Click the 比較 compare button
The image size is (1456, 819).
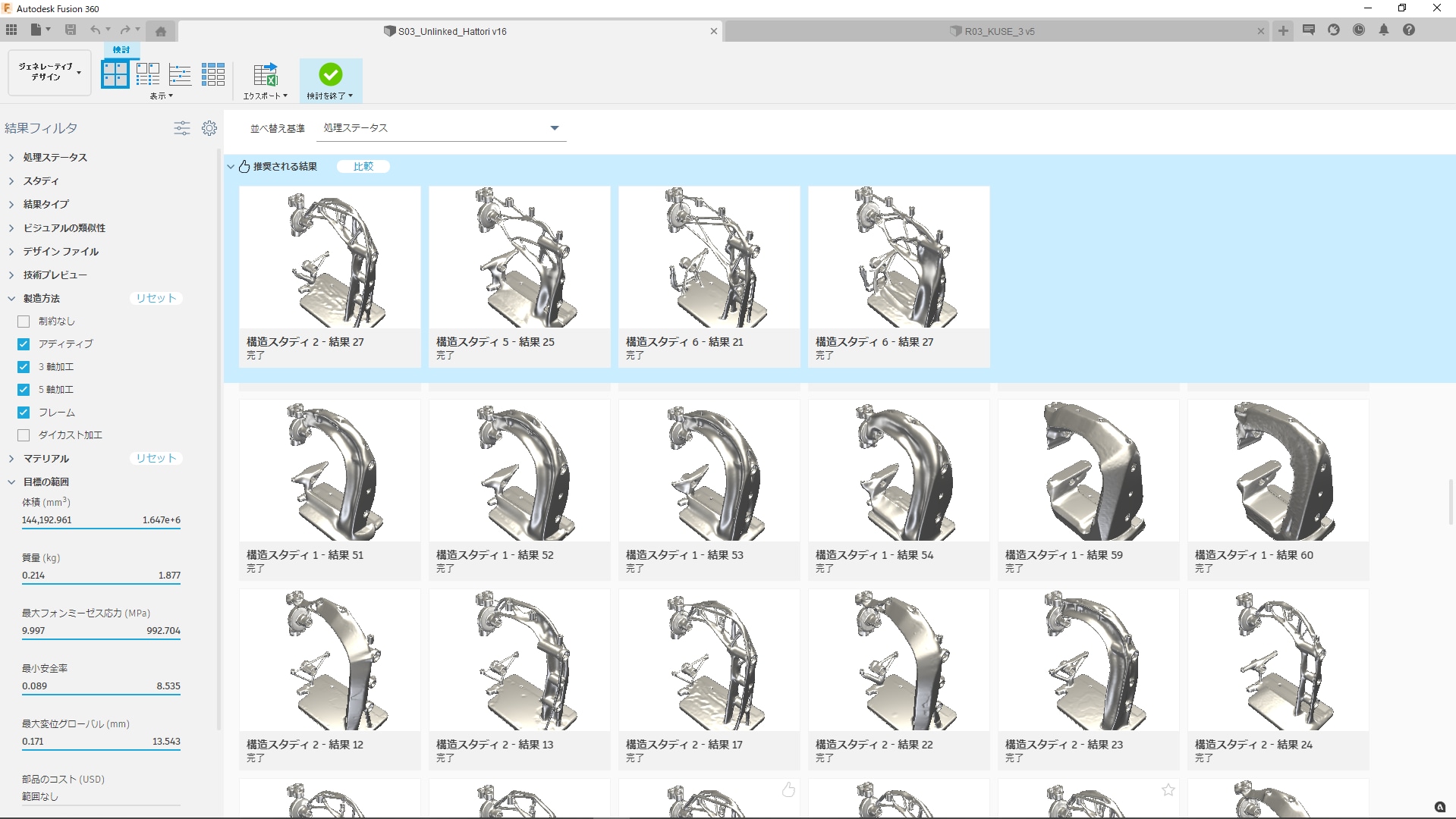(x=363, y=167)
